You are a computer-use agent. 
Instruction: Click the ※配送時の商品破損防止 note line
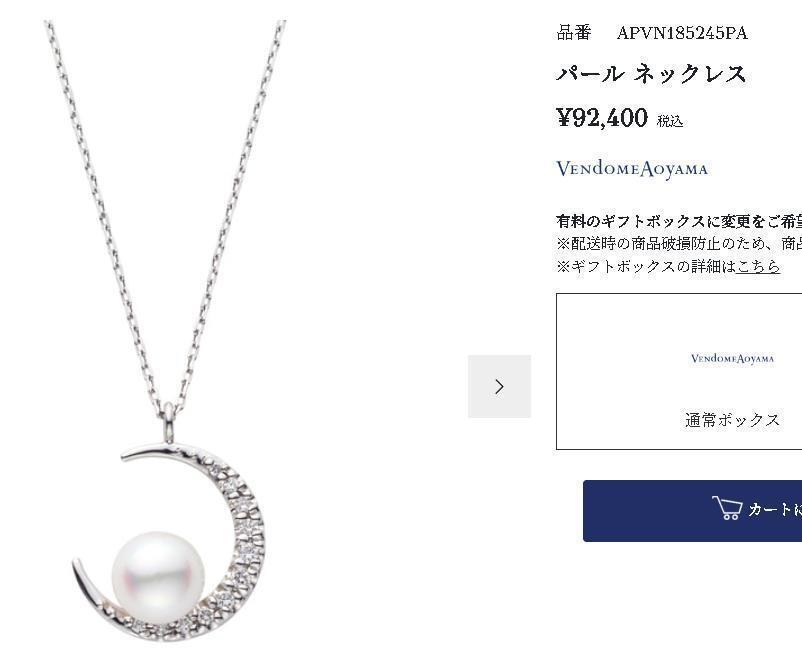pos(679,243)
